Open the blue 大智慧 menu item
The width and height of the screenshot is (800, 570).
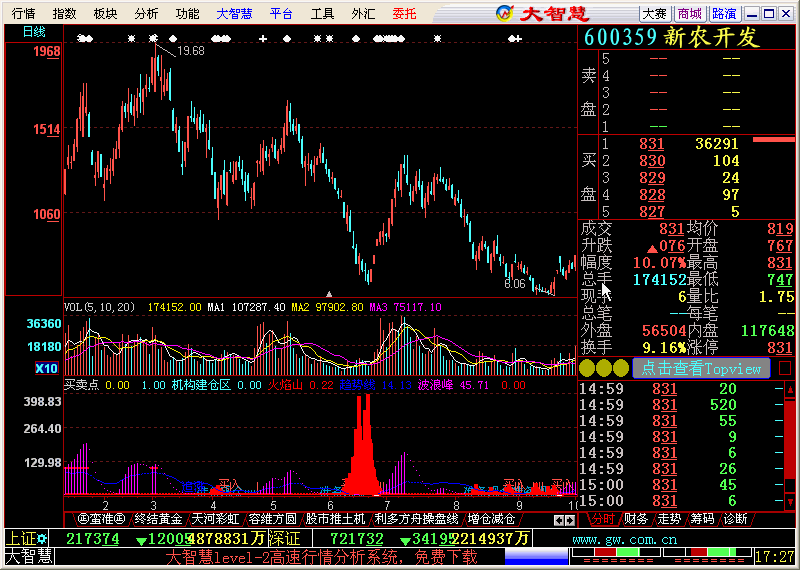click(234, 14)
